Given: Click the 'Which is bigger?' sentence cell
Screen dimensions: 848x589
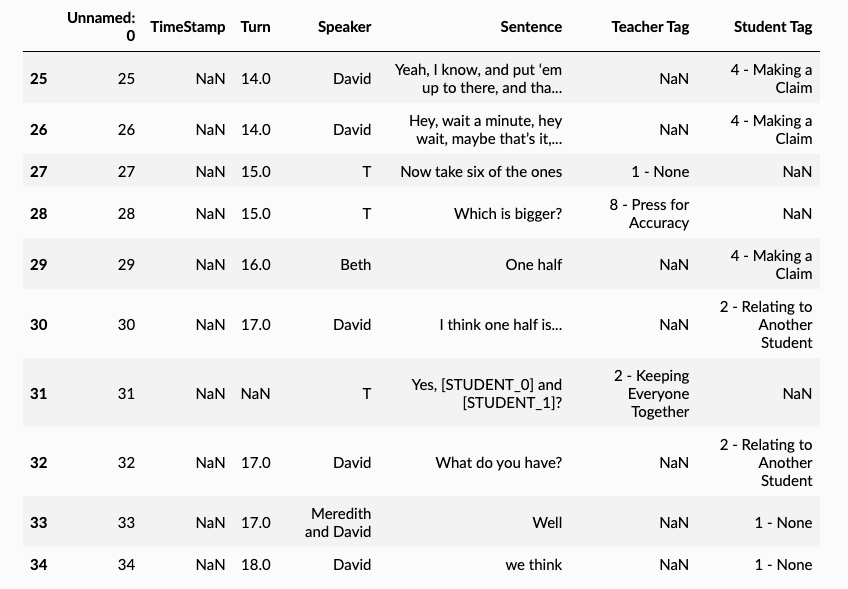Looking at the screenshot, I should pyautogui.click(x=507, y=214).
